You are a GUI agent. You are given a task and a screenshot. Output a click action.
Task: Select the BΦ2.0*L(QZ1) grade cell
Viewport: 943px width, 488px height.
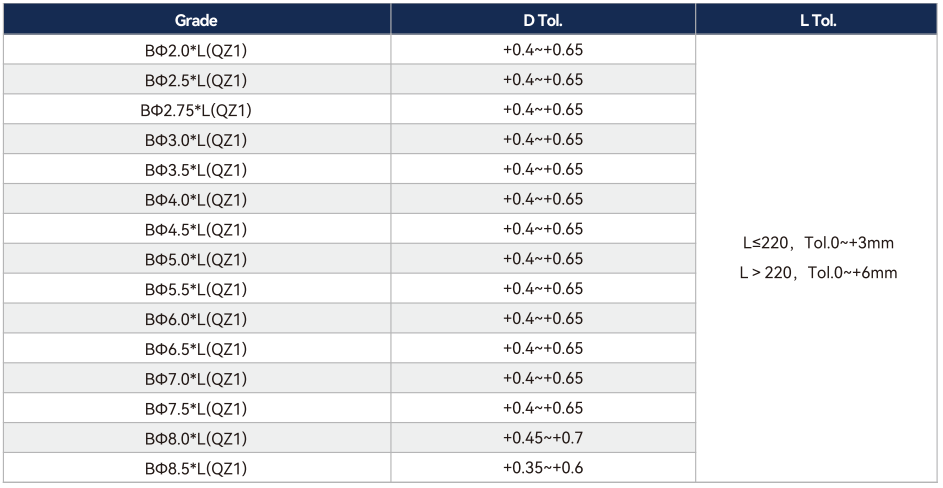click(x=197, y=50)
